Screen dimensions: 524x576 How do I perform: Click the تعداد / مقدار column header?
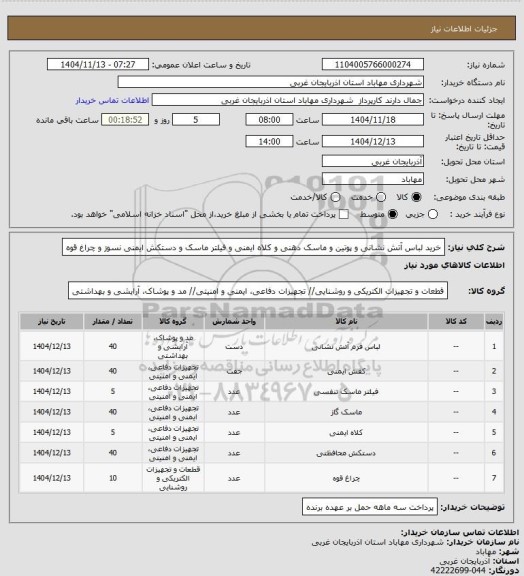pyautogui.click(x=112, y=321)
